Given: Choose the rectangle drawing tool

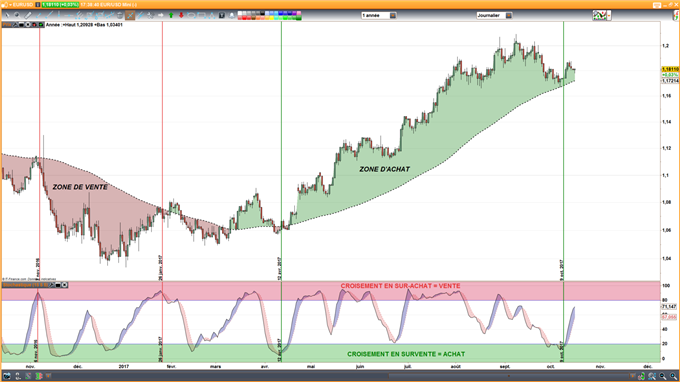Looking at the screenshot, I should coord(202,15).
